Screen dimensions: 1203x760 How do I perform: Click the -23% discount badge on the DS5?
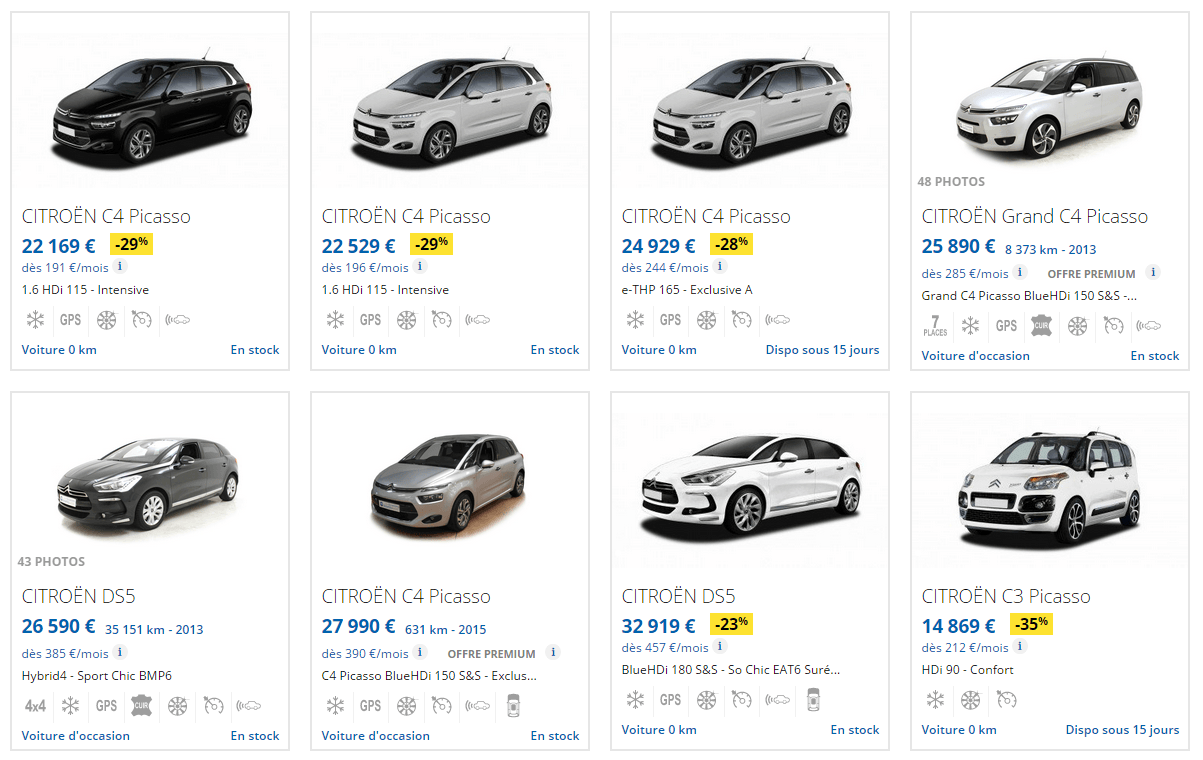[x=731, y=625]
